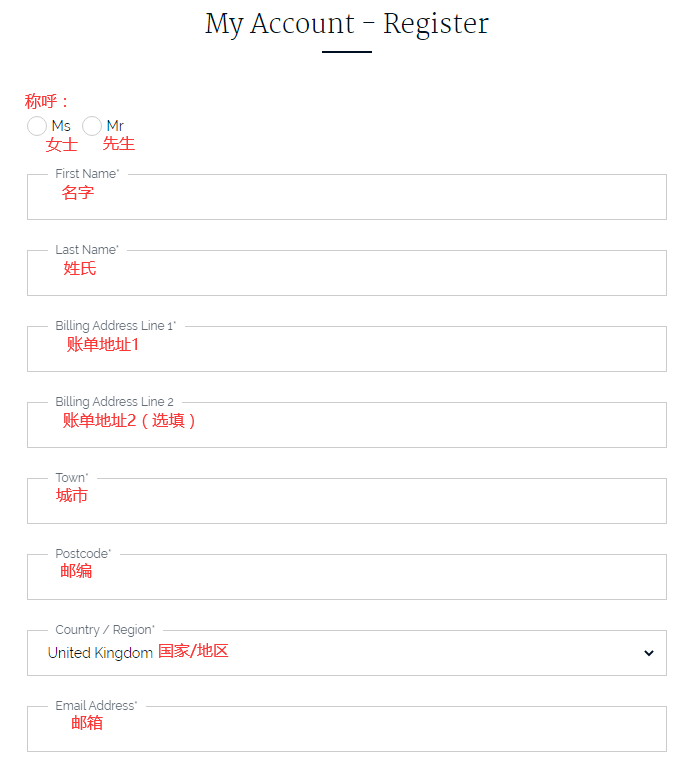Image resolution: width=696 pixels, height=760 pixels.
Task: Focus the Town input field
Action: click(346, 502)
